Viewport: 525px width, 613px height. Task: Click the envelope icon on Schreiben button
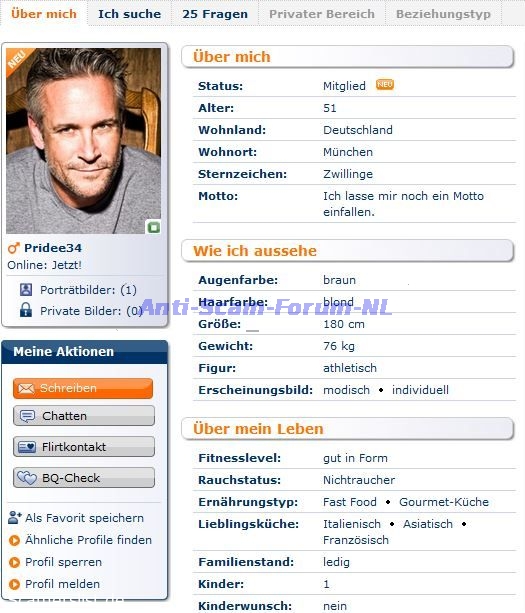(26, 388)
